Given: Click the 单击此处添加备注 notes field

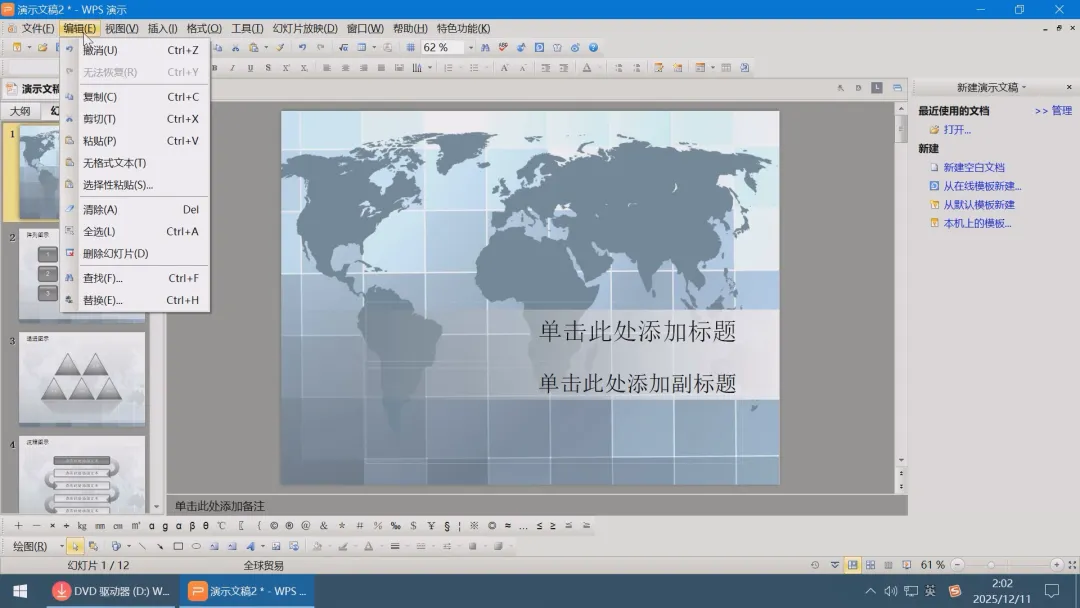Looking at the screenshot, I should click(x=537, y=506).
